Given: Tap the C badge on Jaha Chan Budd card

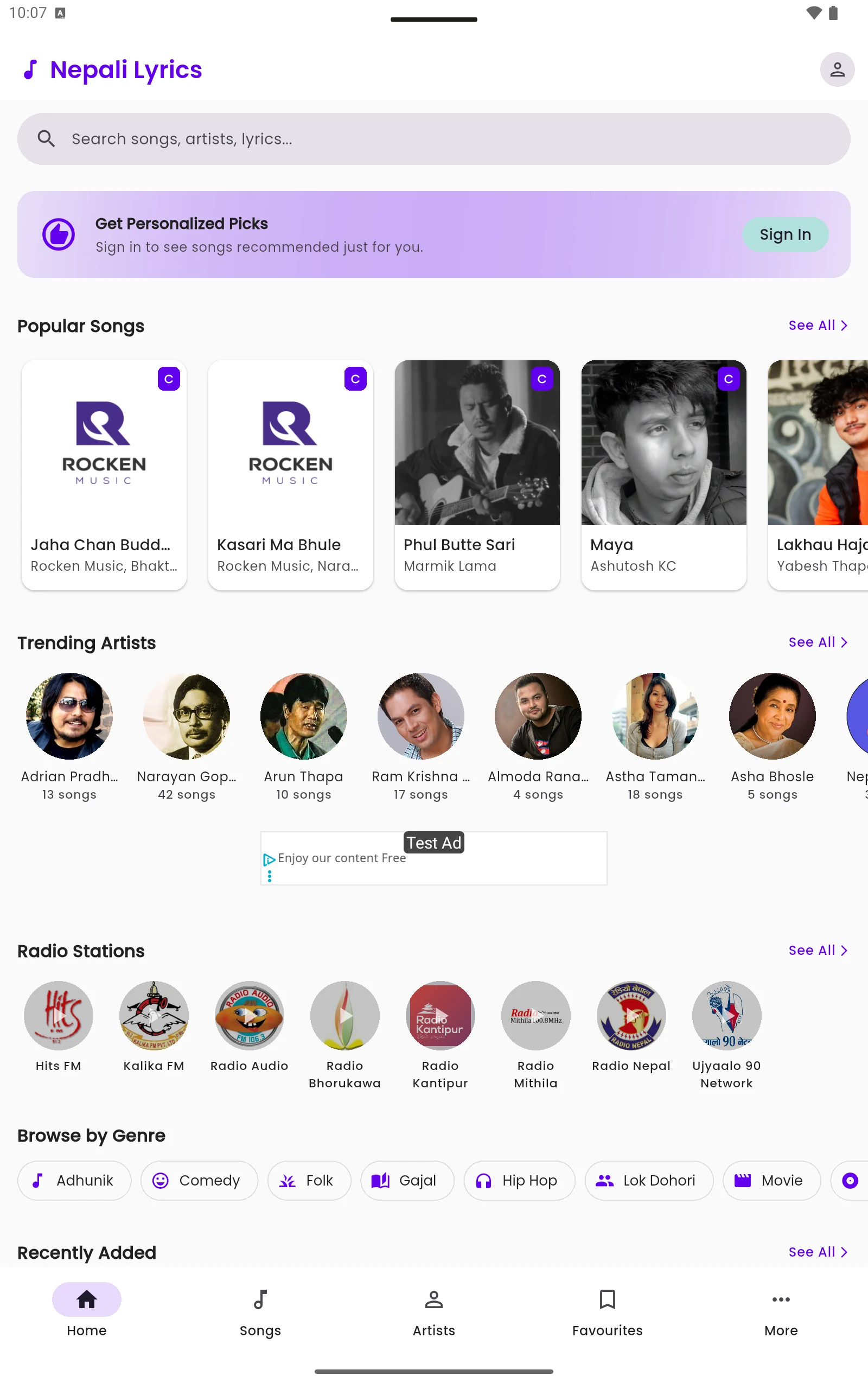Looking at the screenshot, I should point(169,379).
